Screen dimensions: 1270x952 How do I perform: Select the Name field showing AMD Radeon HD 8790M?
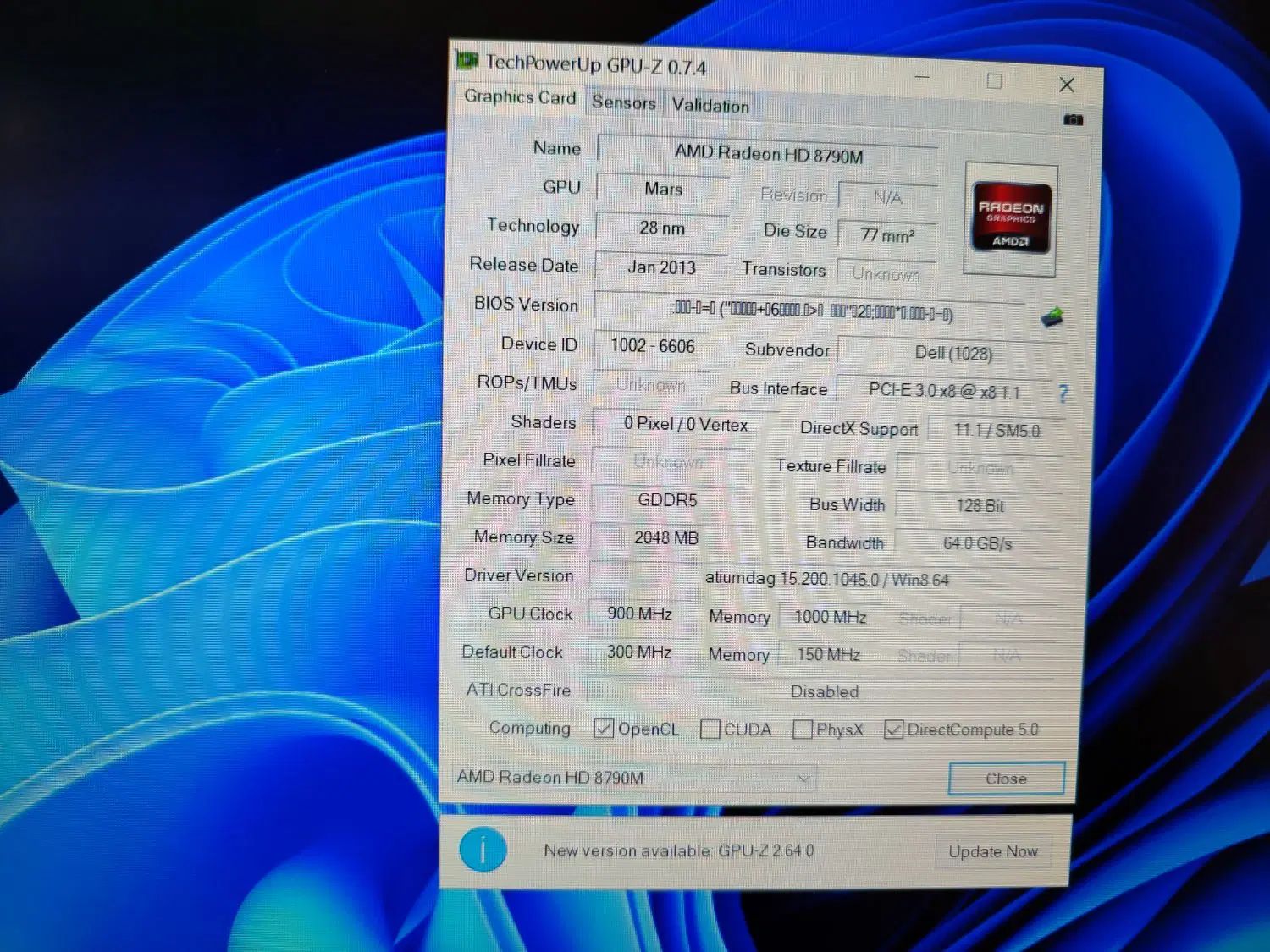[x=768, y=153]
